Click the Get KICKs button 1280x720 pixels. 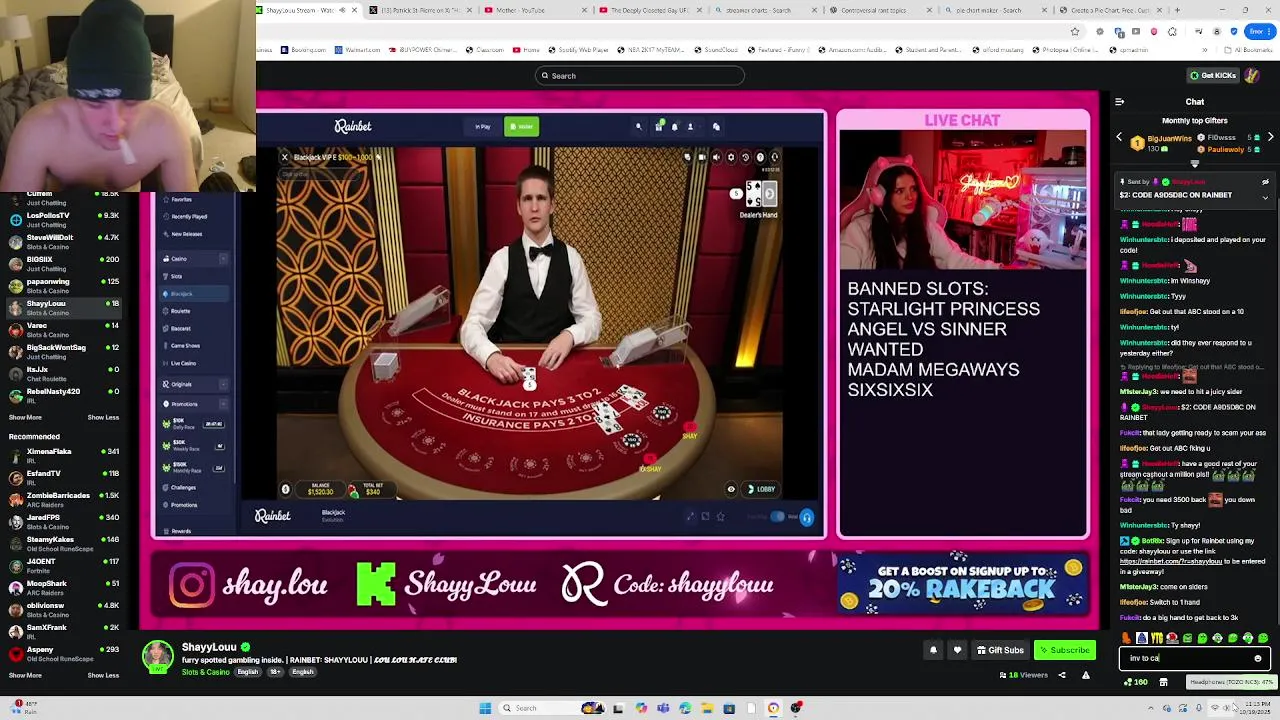tap(1213, 76)
